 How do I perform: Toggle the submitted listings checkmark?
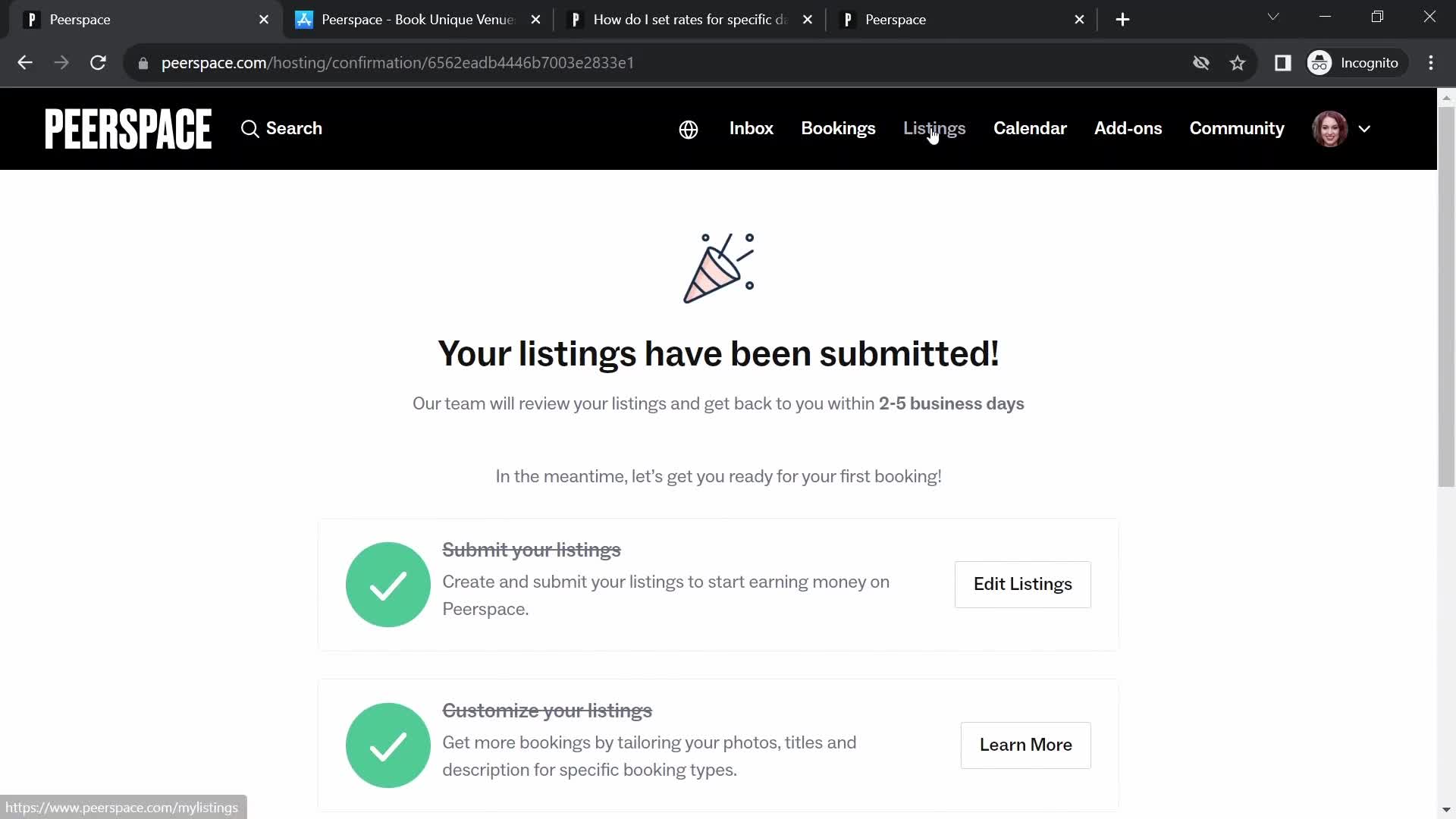(388, 583)
